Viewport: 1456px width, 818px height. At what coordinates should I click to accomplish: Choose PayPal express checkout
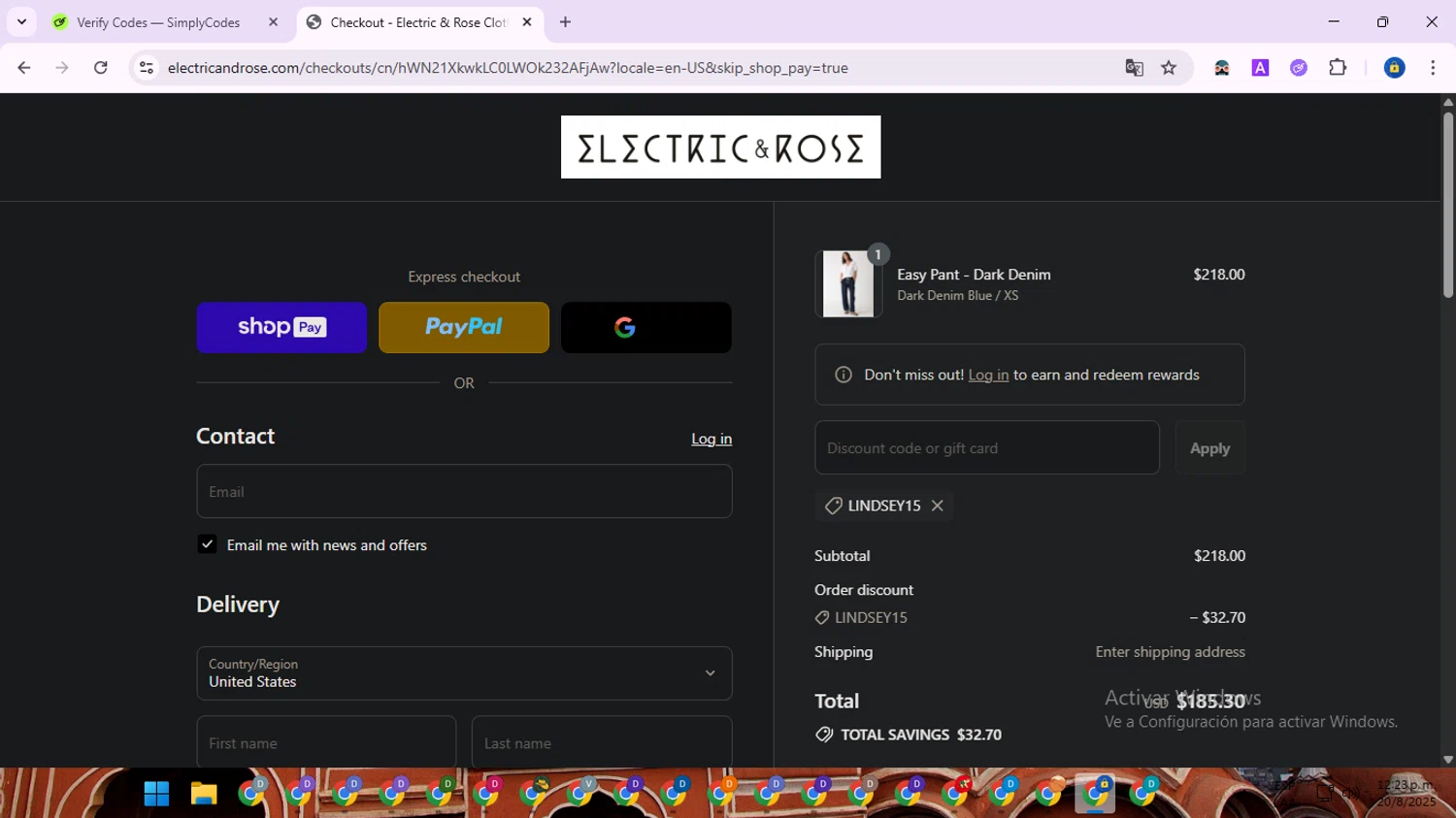click(x=464, y=327)
